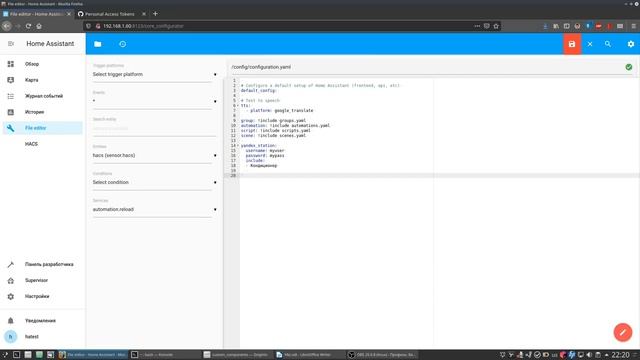Save the configuration.yaml file

[572, 44]
